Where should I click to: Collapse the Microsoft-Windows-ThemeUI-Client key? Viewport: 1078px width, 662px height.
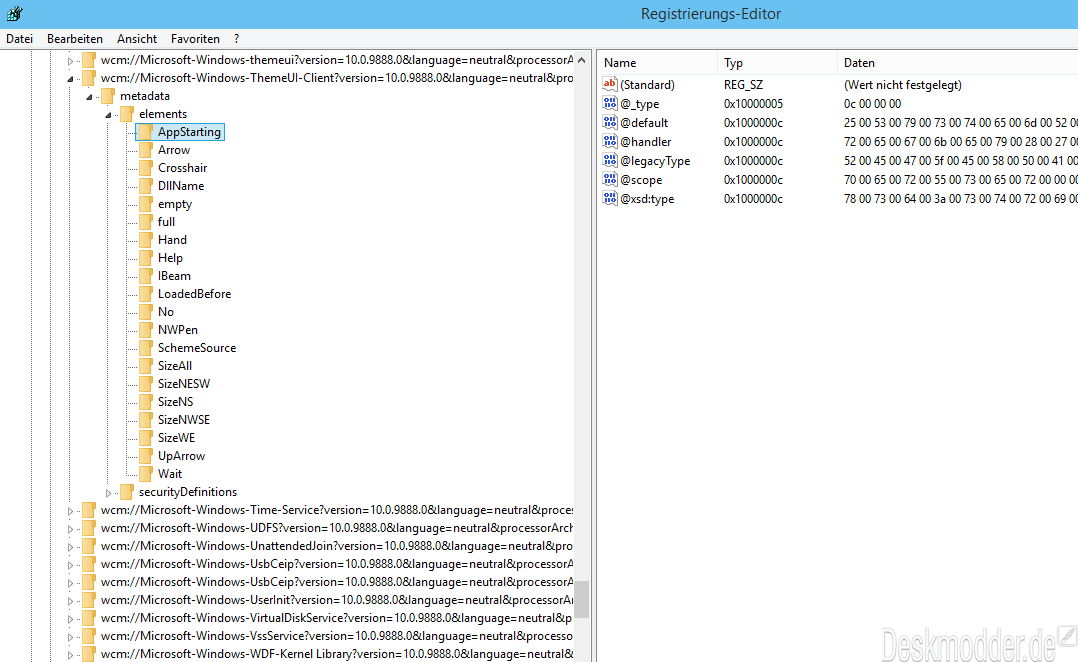70,79
